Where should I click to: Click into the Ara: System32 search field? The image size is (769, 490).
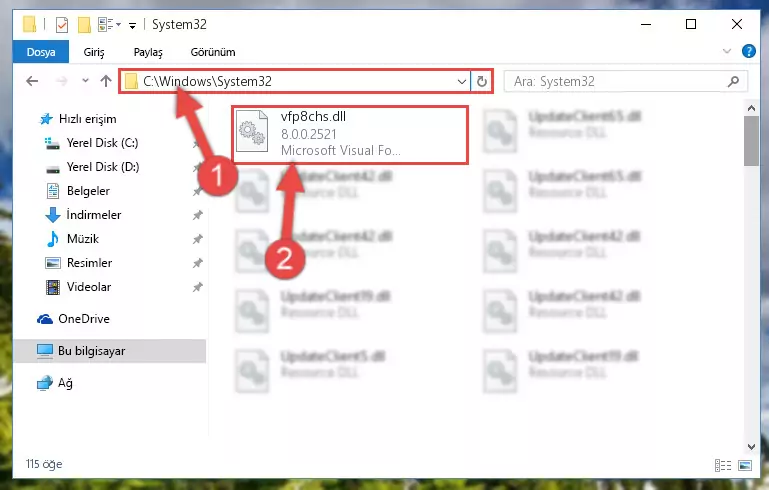coord(618,81)
